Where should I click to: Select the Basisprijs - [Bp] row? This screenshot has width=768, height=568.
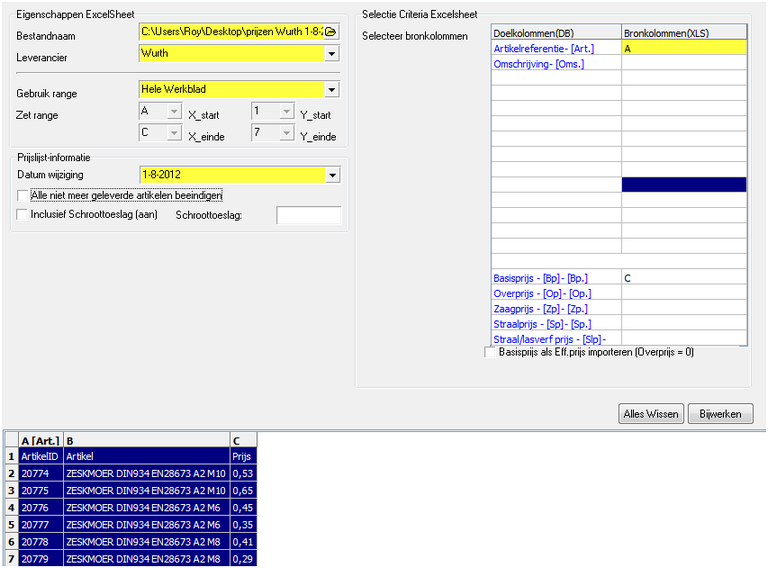pos(619,278)
